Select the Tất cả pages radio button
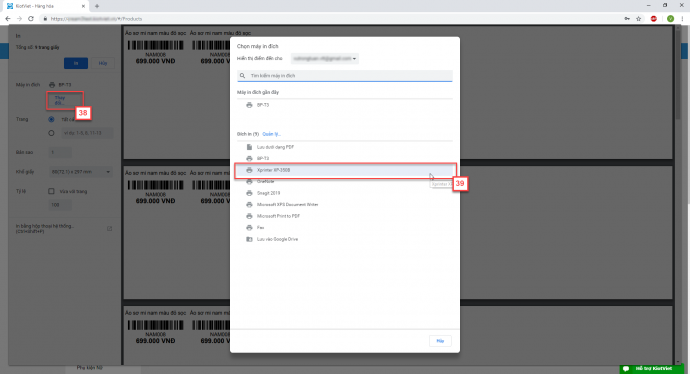This screenshot has height=374, width=690. pos(51,119)
